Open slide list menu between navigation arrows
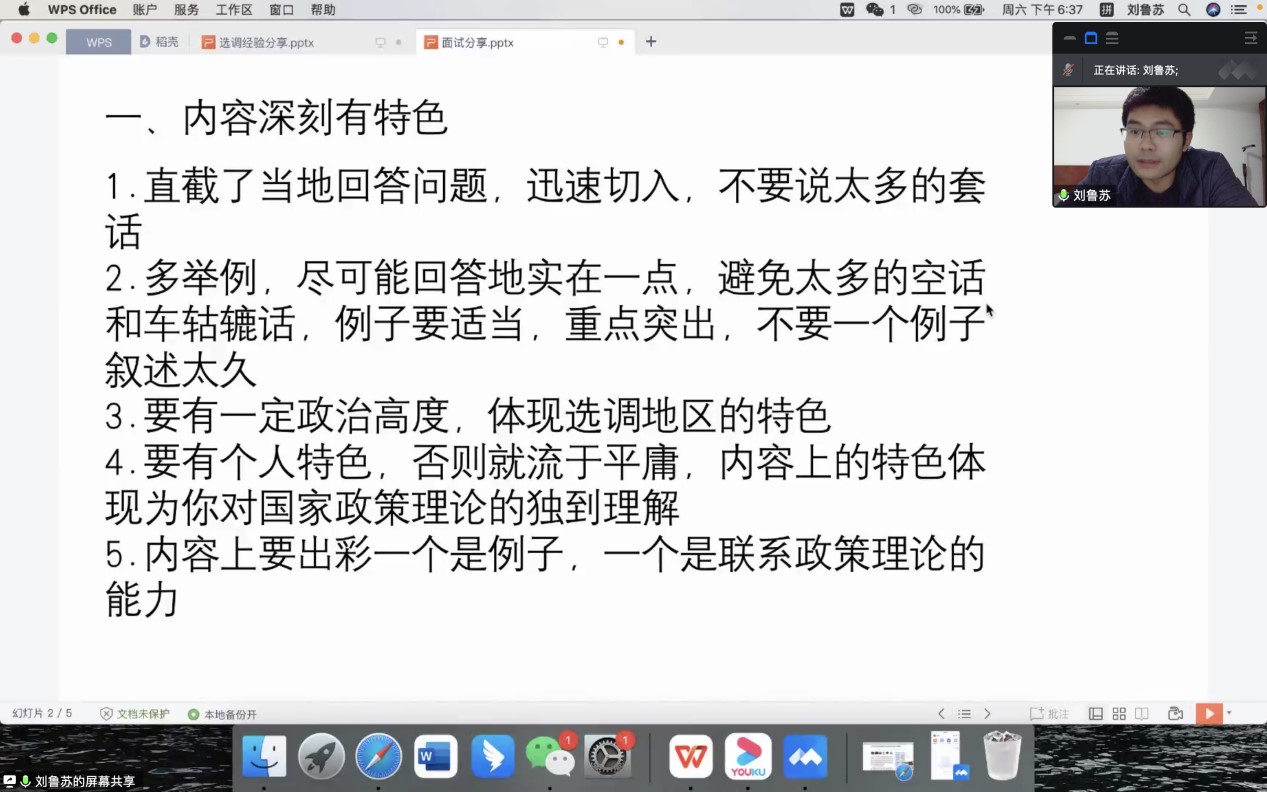Screen dimensions: 1267x792 (964, 714)
